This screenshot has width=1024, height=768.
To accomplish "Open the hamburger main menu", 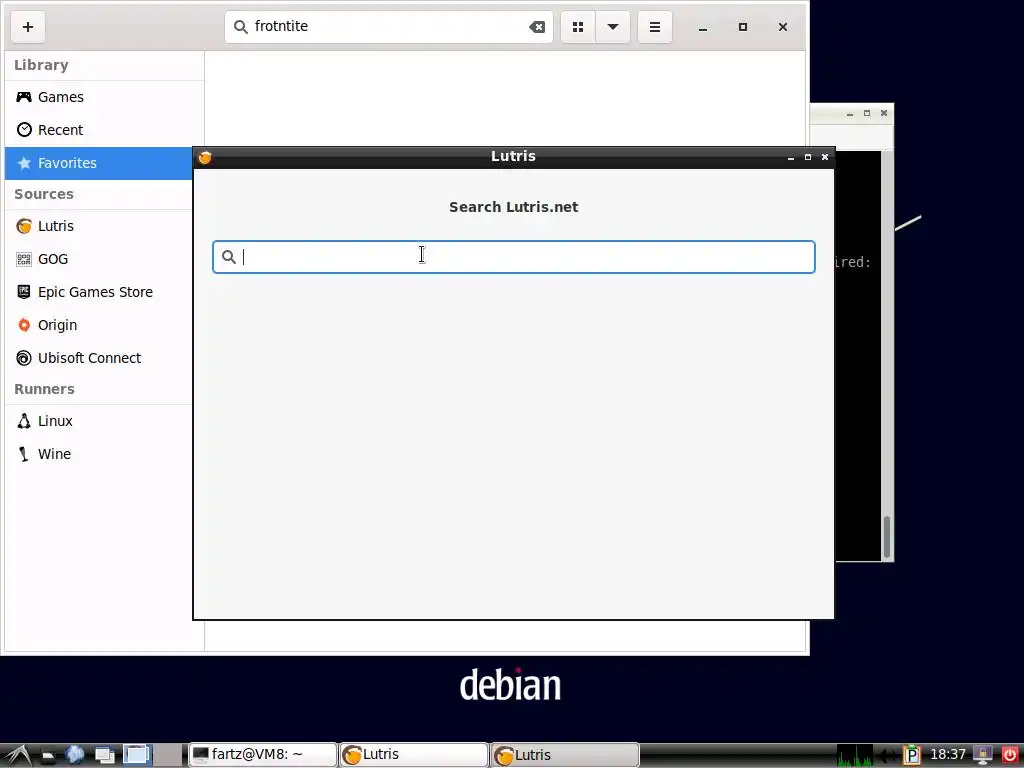I will [x=654, y=27].
